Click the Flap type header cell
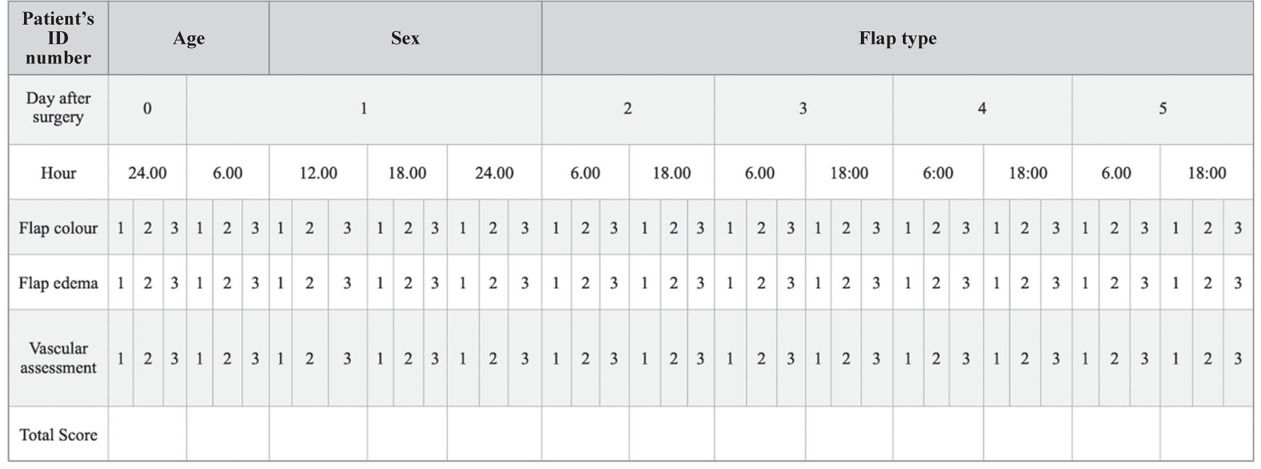The height and width of the screenshot is (469, 1261). [x=897, y=39]
